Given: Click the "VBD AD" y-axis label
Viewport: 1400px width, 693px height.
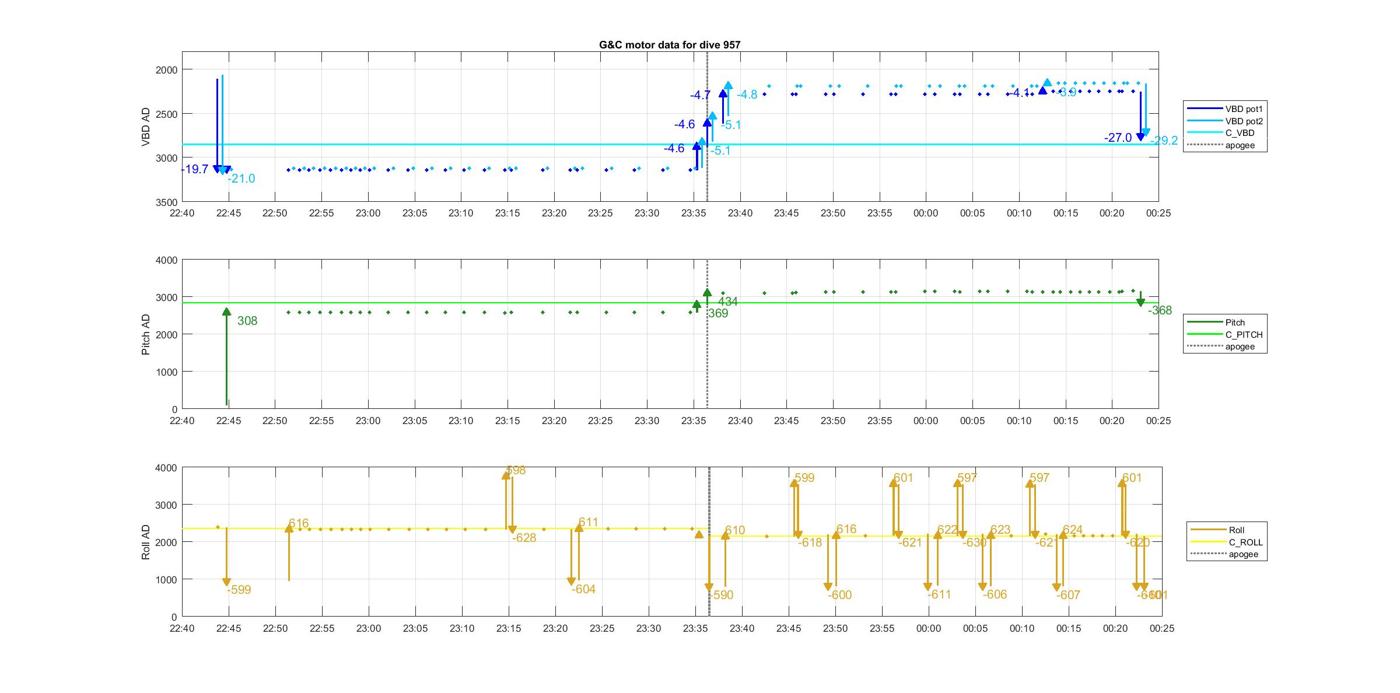Looking at the screenshot, I should click(x=146, y=127).
